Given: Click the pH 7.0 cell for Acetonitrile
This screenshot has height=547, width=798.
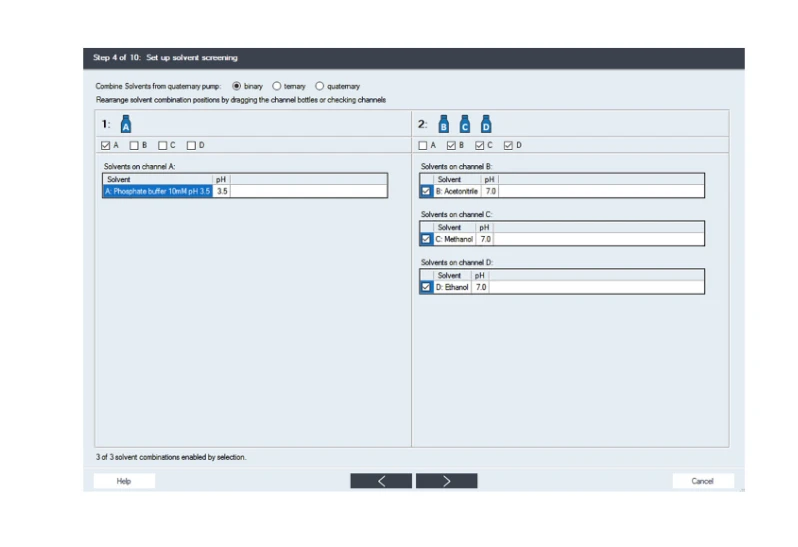Looking at the screenshot, I should click(491, 191).
